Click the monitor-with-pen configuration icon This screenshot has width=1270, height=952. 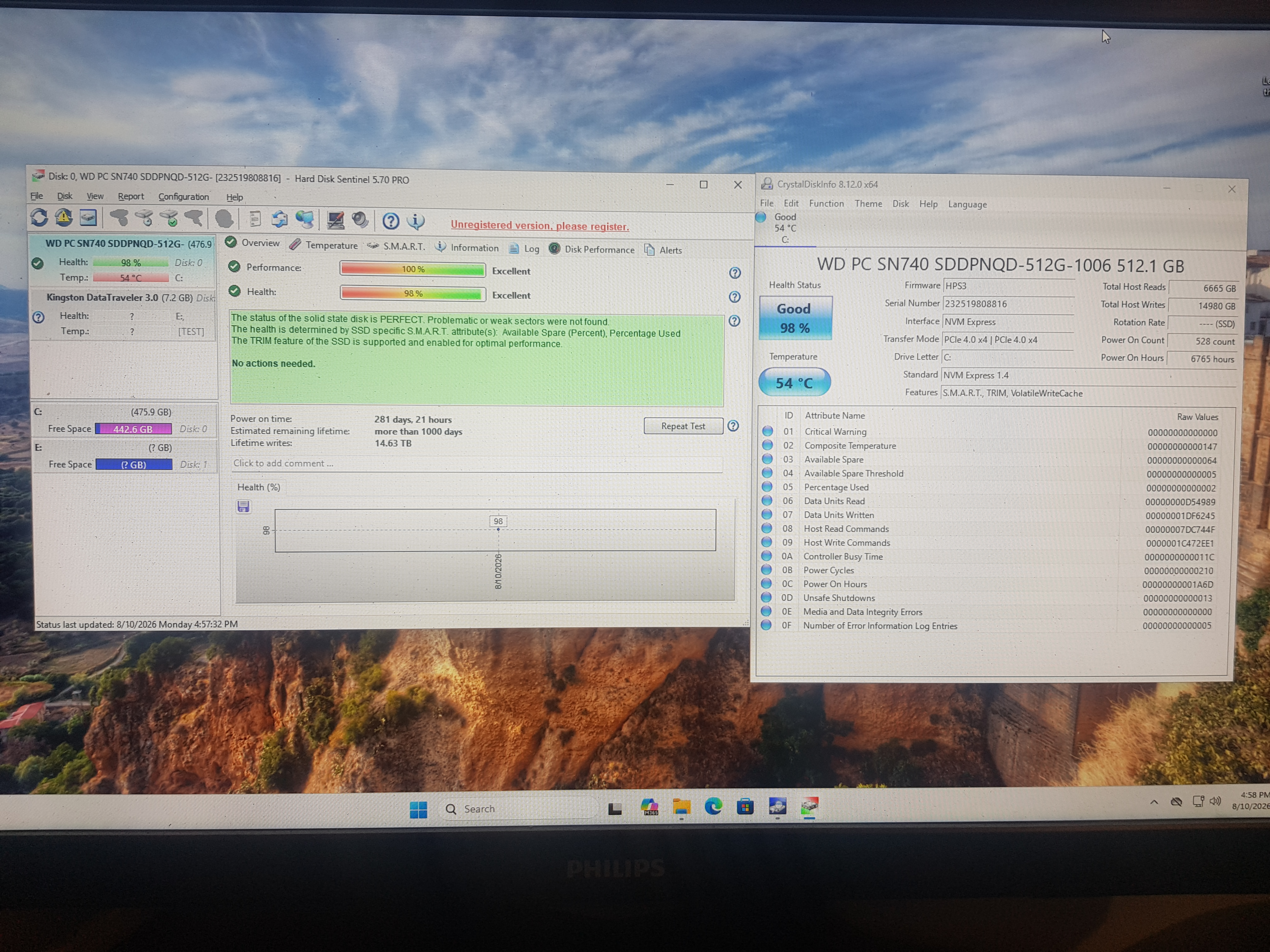[335, 220]
